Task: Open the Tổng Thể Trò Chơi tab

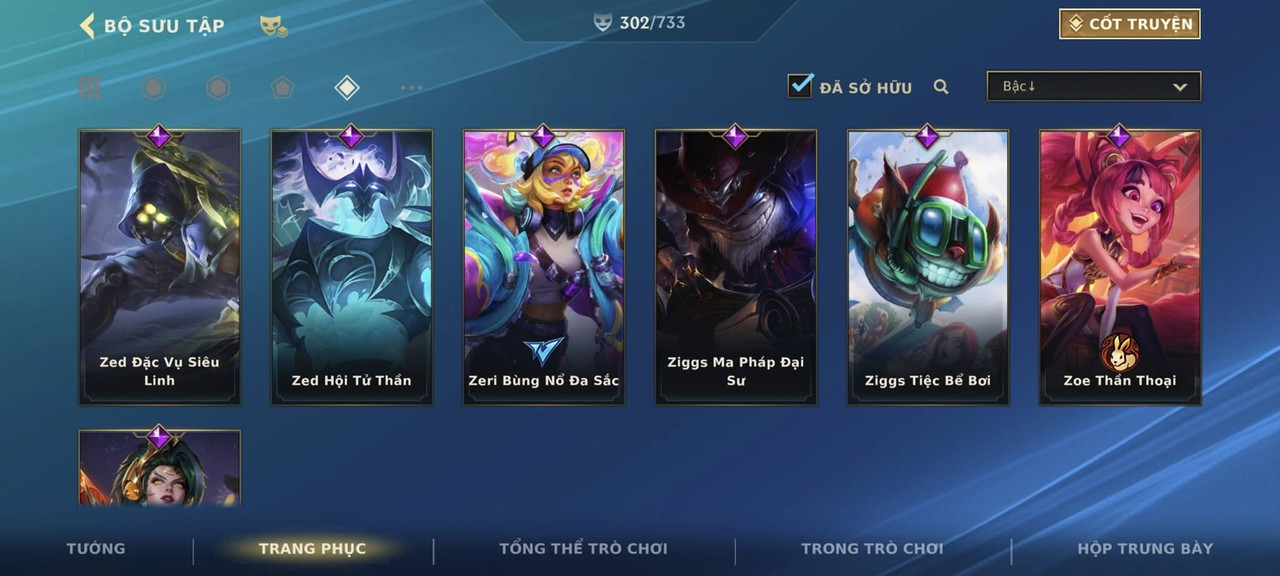Action: point(583,548)
